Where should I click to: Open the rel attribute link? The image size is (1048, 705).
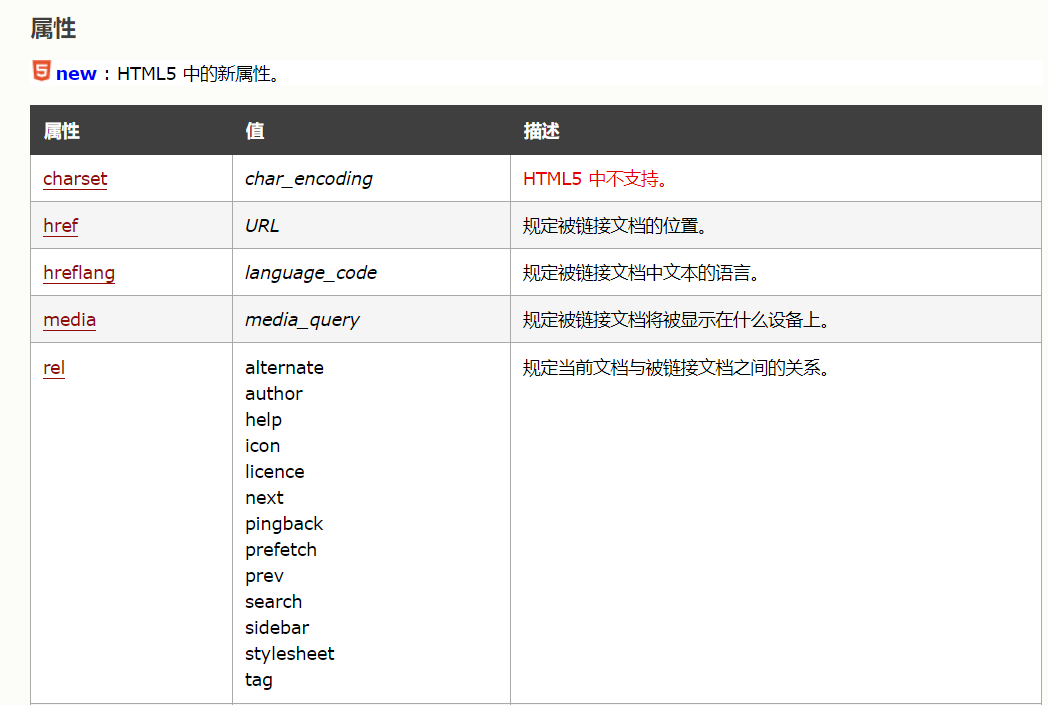point(53,367)
